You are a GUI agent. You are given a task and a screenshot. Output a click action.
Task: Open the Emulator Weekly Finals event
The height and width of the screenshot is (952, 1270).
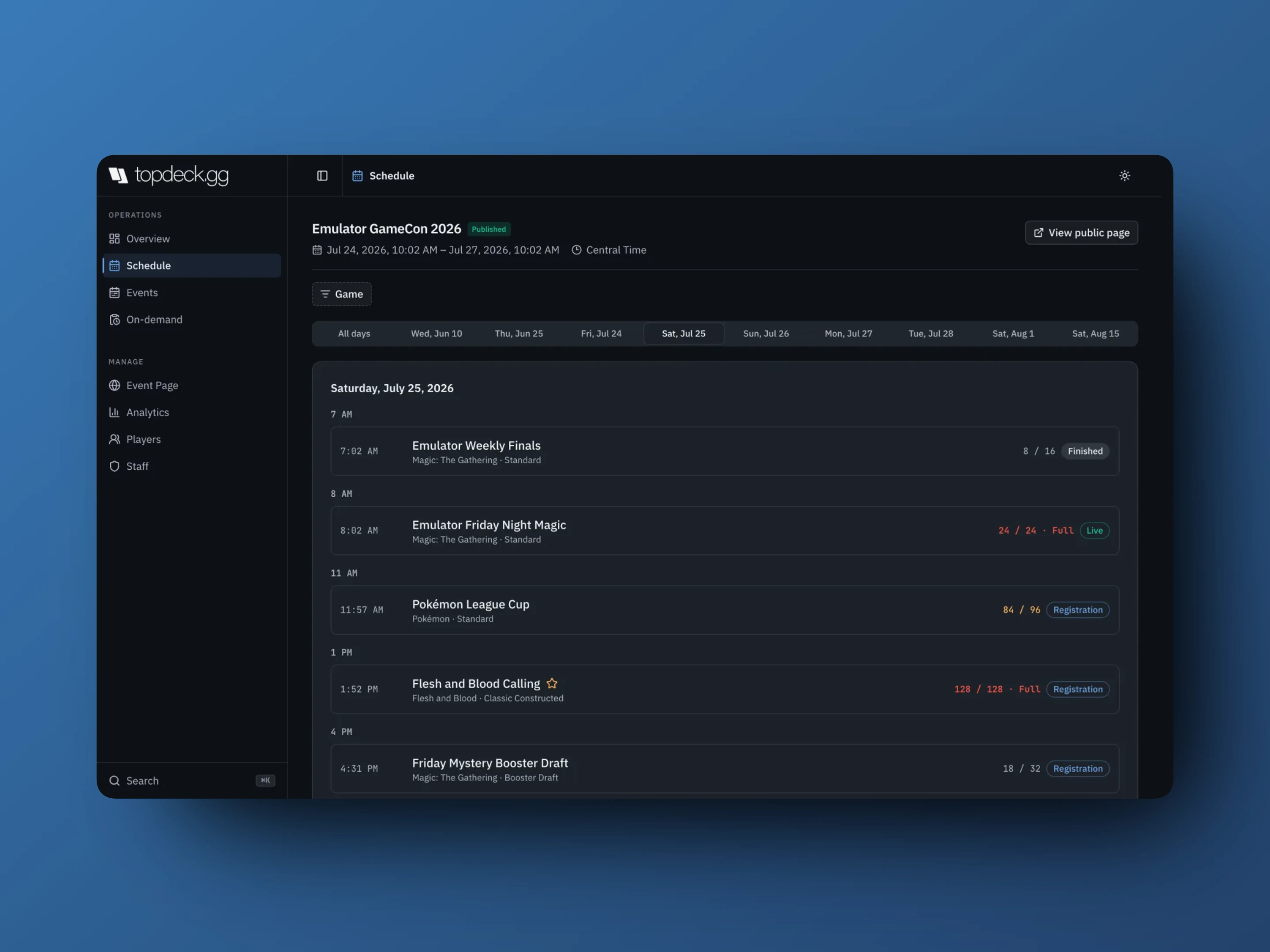pos(725,451)
